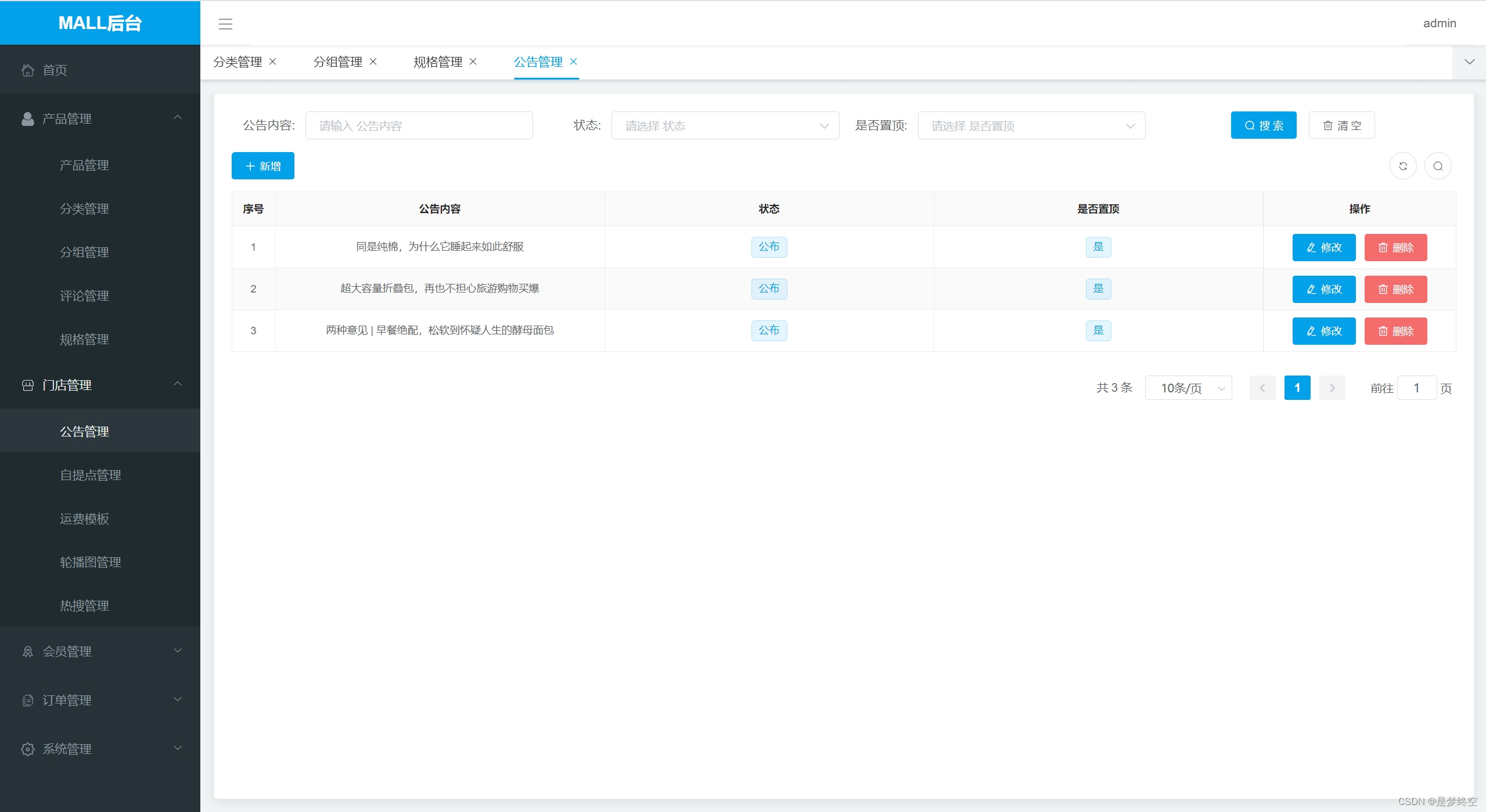This screenshot has height=812, width=1486.
Task: Select the 公告管理 tab
Action: (x=538, y=62)
